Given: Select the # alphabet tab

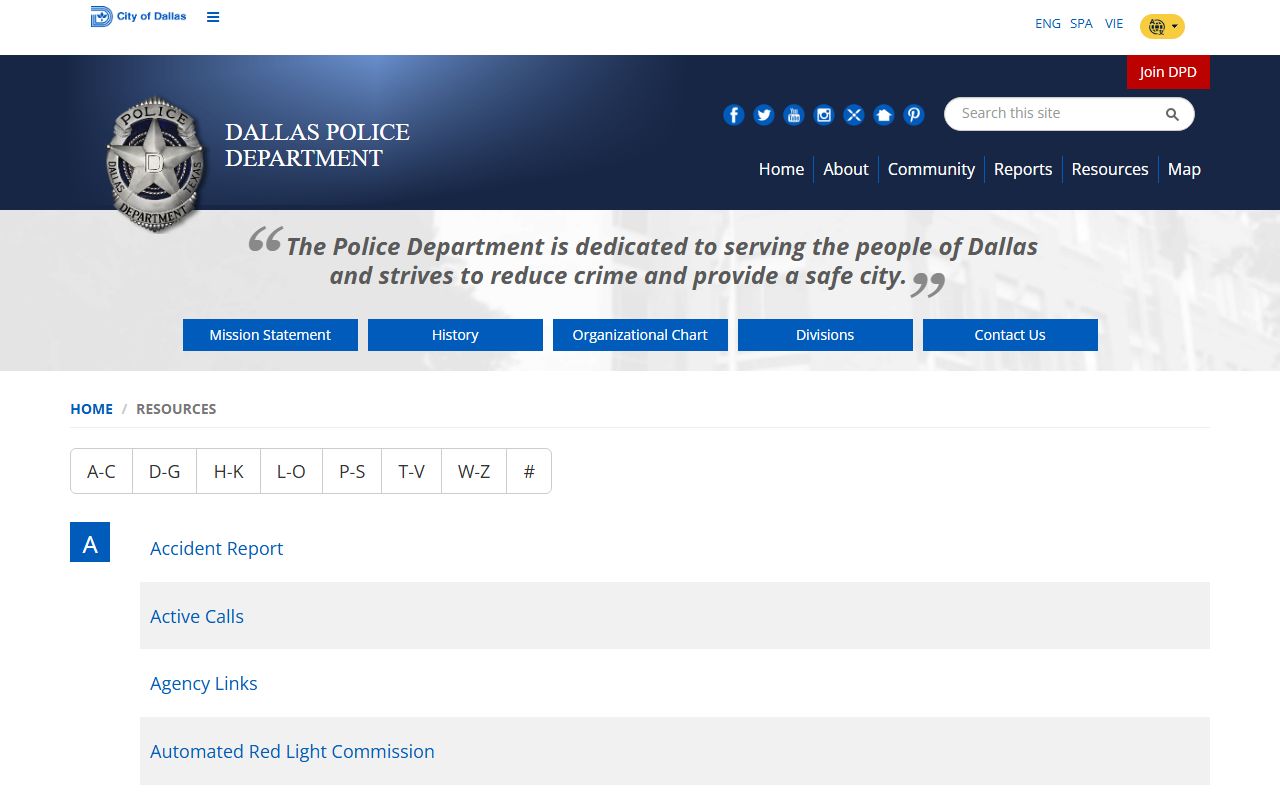Looking at the screenshot, I should point(529,471).
